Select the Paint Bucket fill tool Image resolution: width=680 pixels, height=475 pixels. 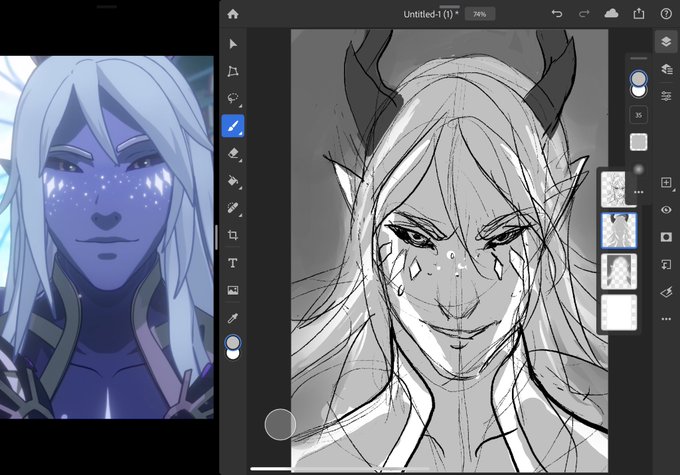233,181
